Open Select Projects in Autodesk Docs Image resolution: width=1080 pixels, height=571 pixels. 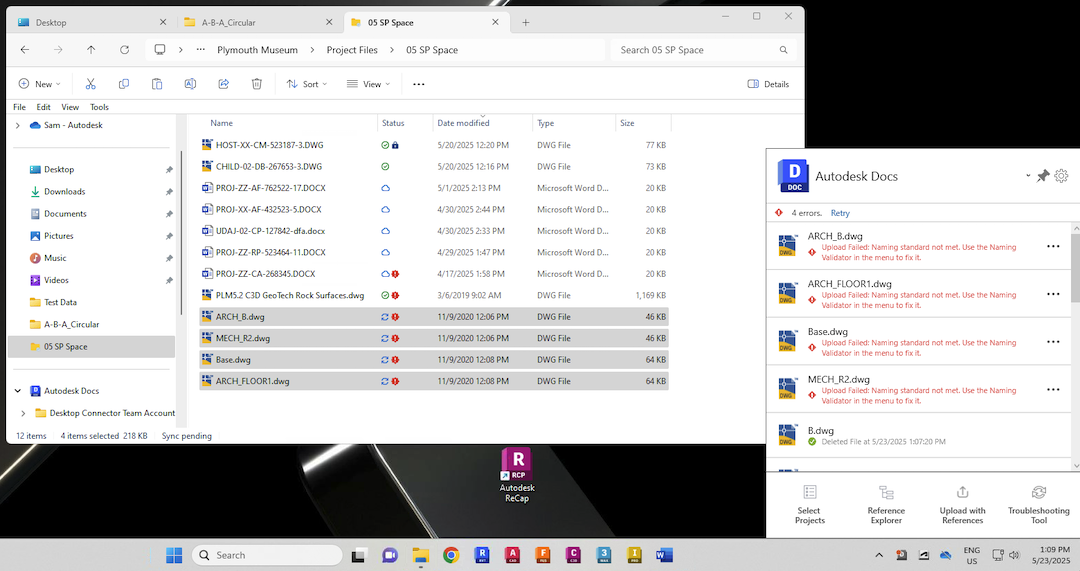click(x=809, y=505)
